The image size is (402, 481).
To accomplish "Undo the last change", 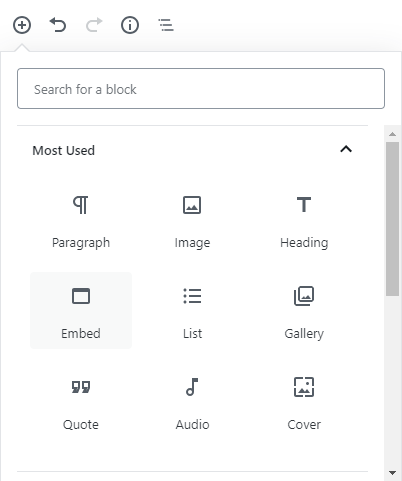I will tap(58, 25).
